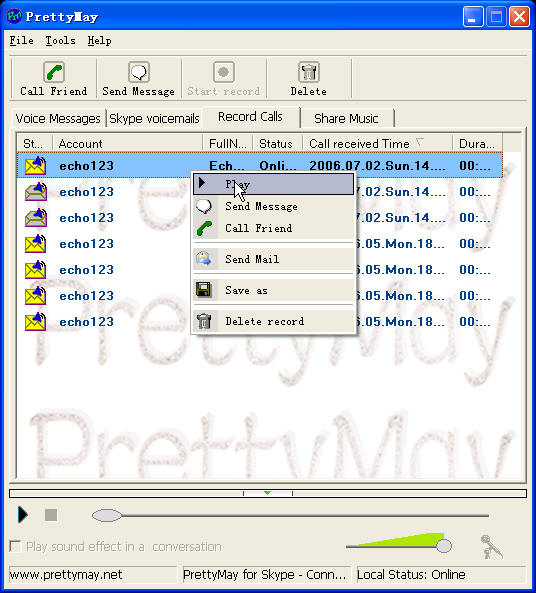Close the PrettyMay window

[x=519, y=17]
